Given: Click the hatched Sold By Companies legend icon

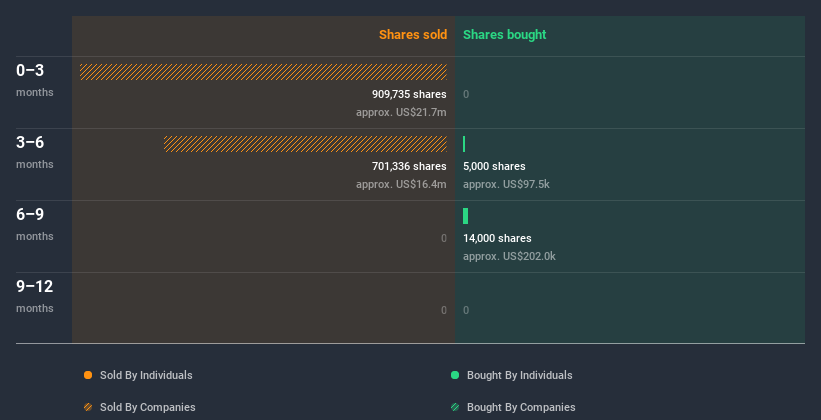Looking at the screenshot, I should 88,407.
